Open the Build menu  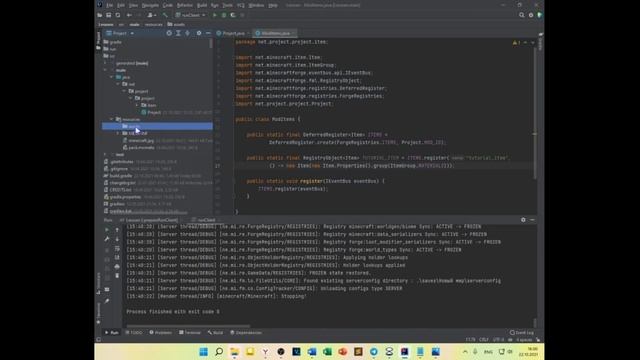(x=202, y=5)
